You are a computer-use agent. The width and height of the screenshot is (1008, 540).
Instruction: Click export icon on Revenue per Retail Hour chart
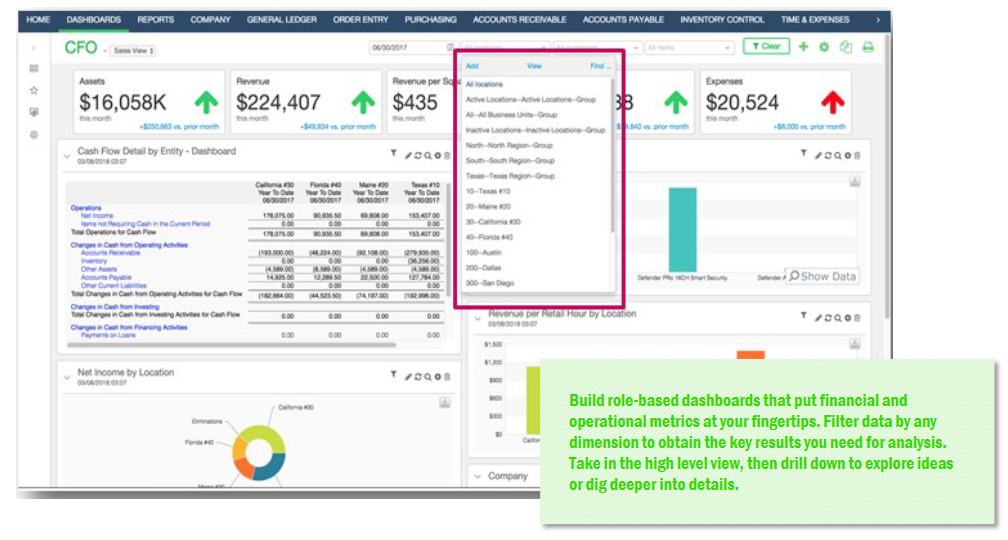coord(854,344)
